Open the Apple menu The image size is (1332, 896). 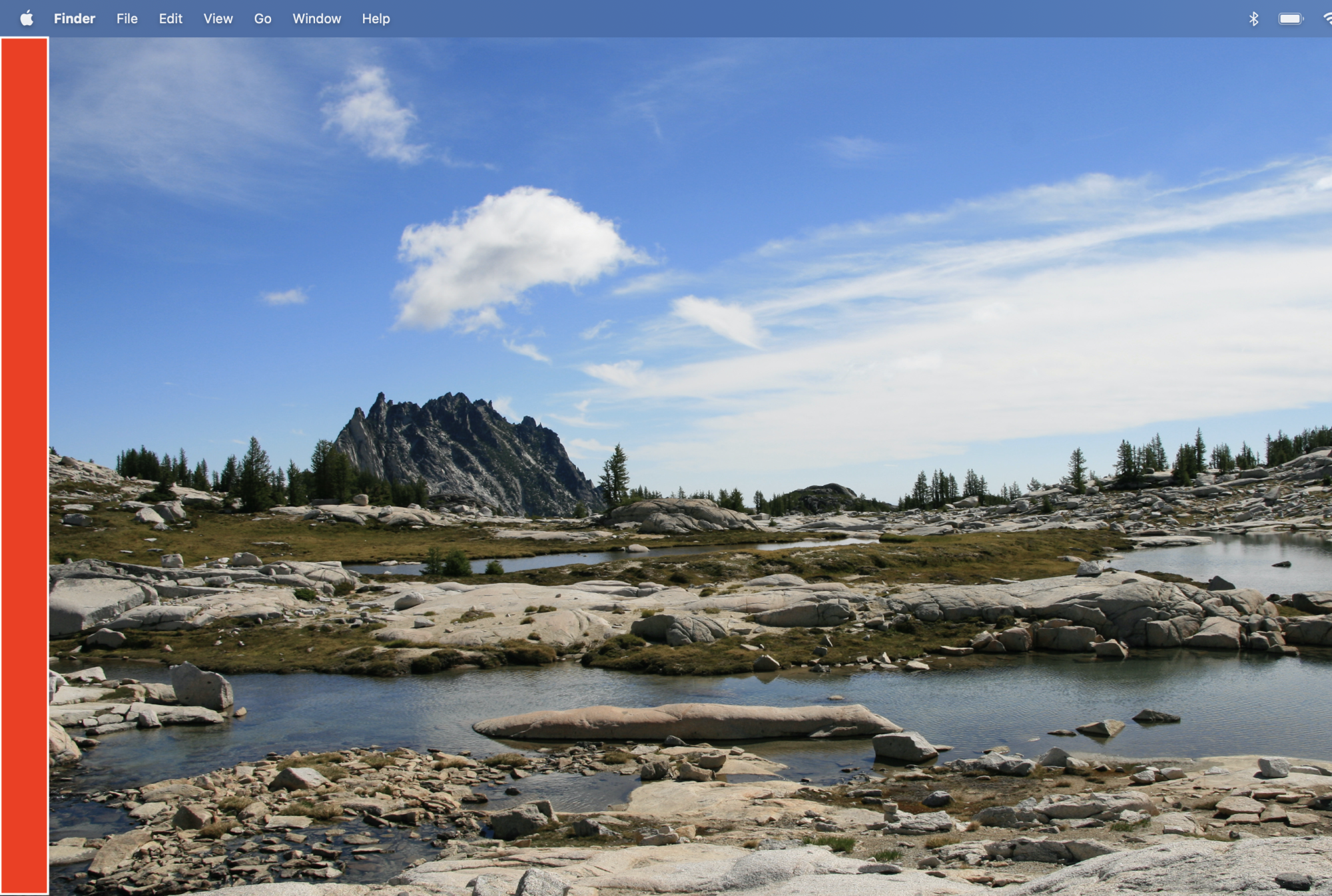[x=27, y=19]
